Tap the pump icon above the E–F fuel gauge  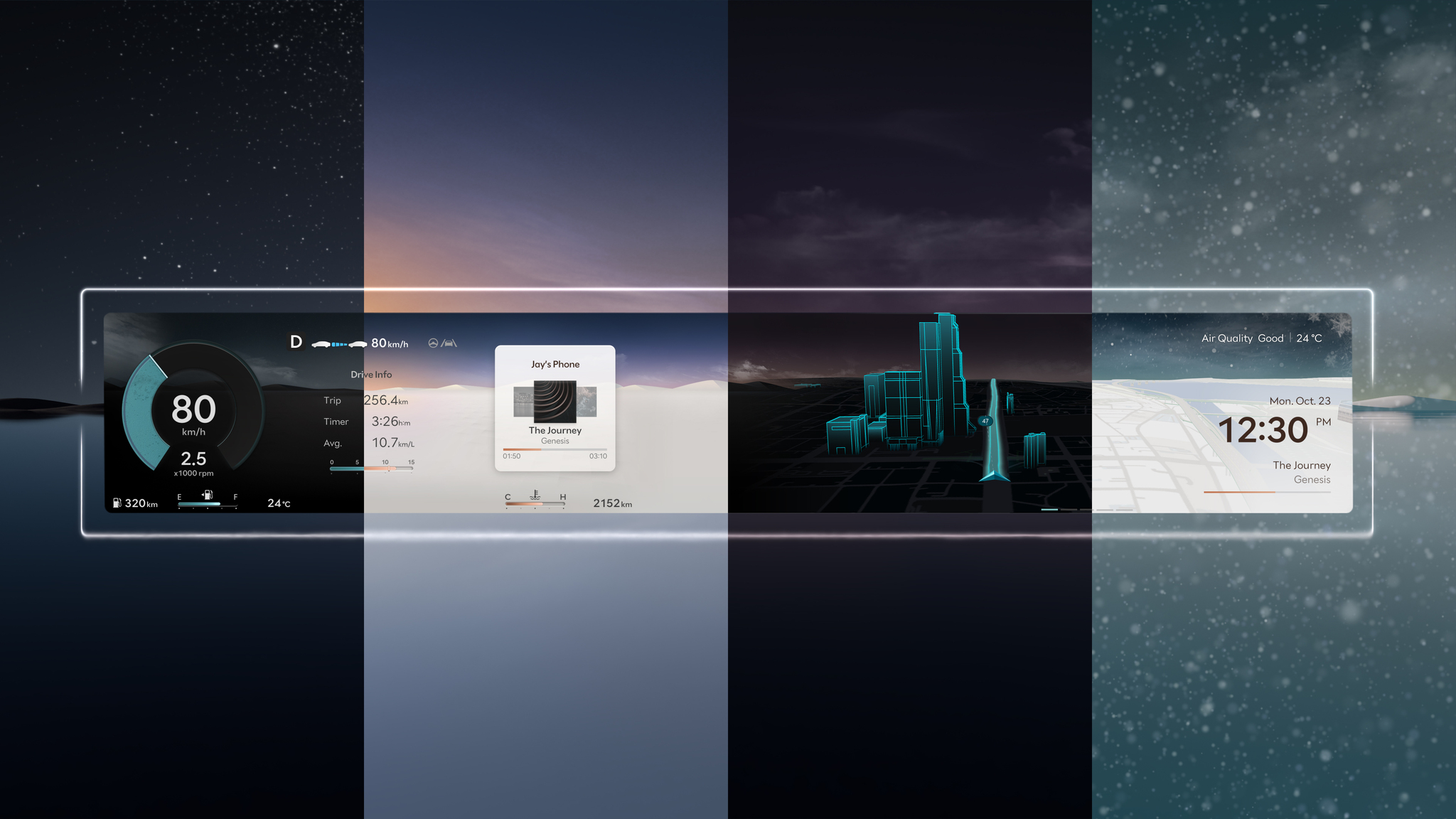(207, 495)
